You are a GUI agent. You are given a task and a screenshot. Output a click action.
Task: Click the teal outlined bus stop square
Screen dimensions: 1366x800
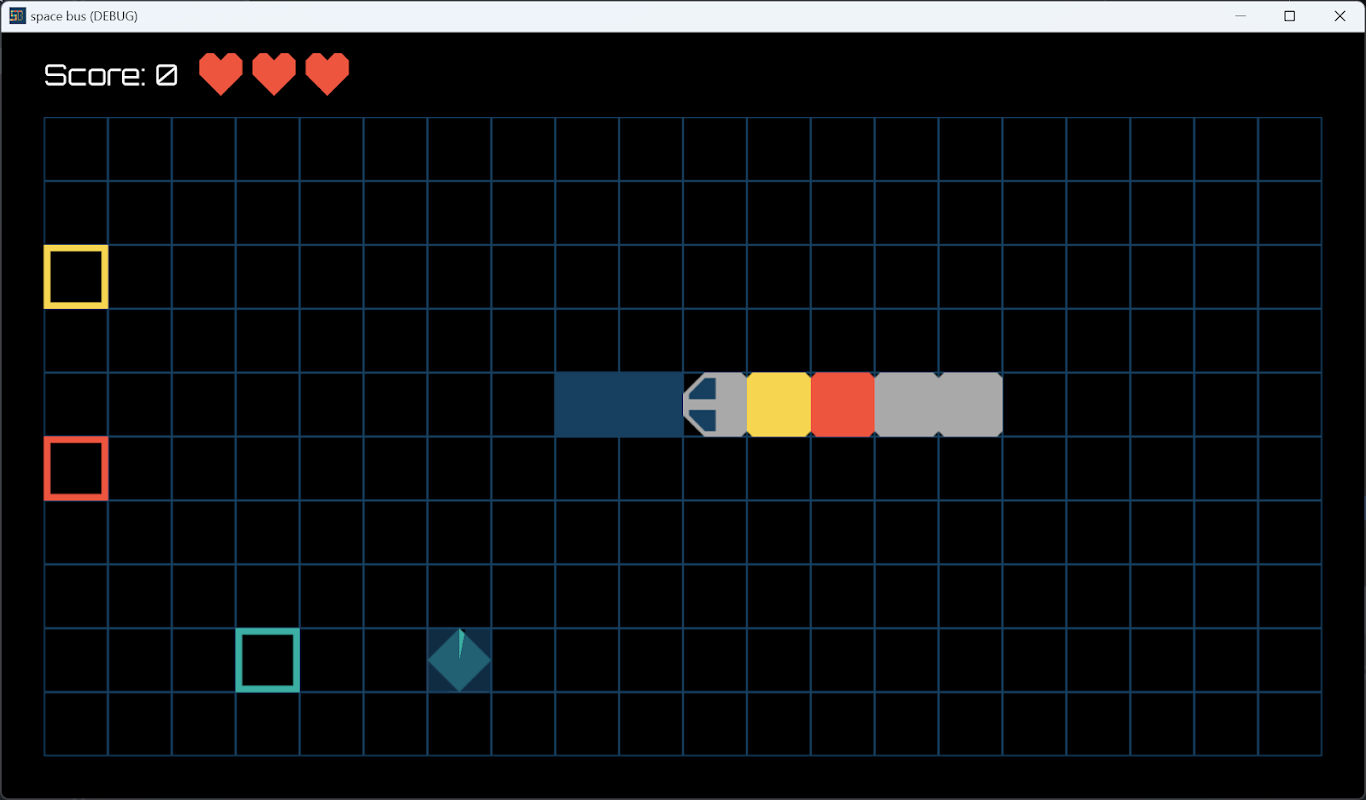[268, 660]
